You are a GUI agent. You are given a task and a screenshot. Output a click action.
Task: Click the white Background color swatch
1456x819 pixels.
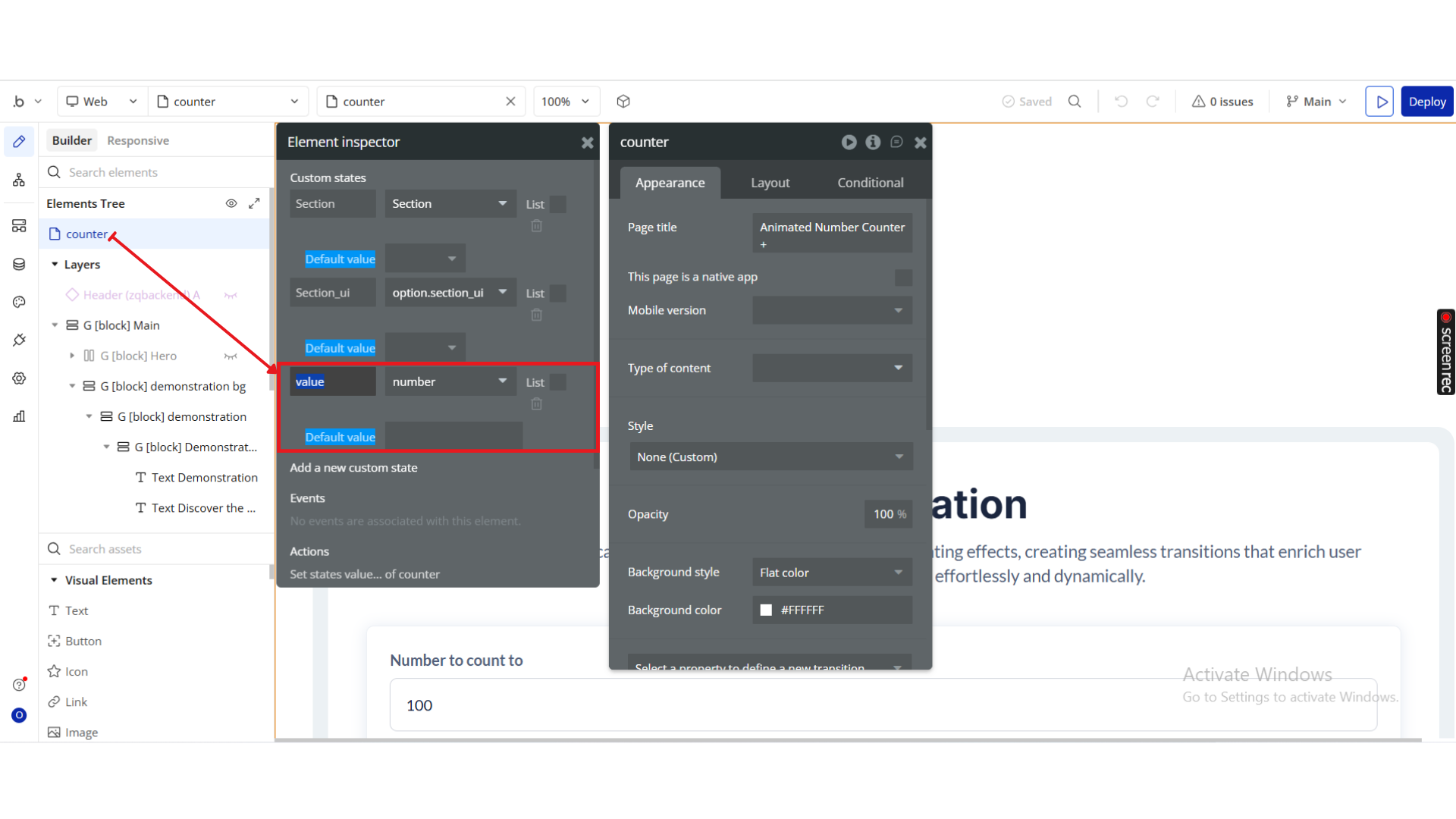click(766, 610)
